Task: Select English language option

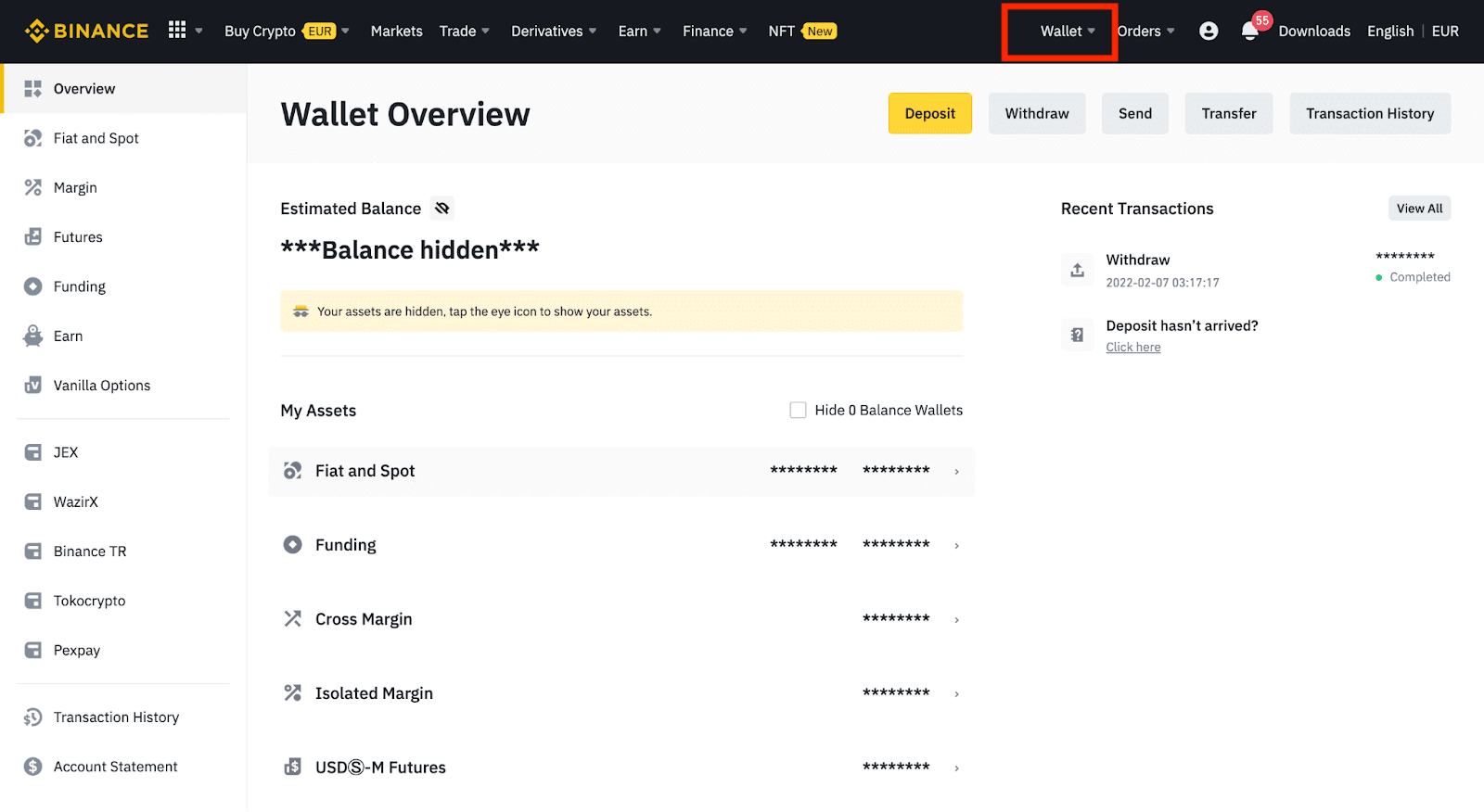Action: (1390, 31)
